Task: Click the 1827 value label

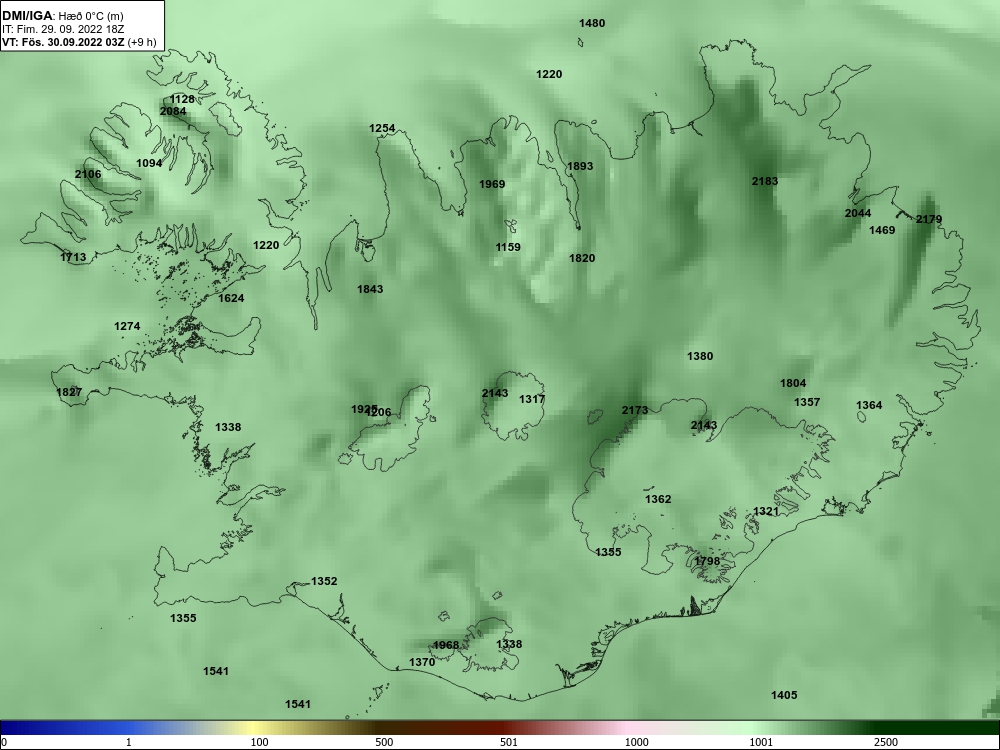Action: pos(69,392)
